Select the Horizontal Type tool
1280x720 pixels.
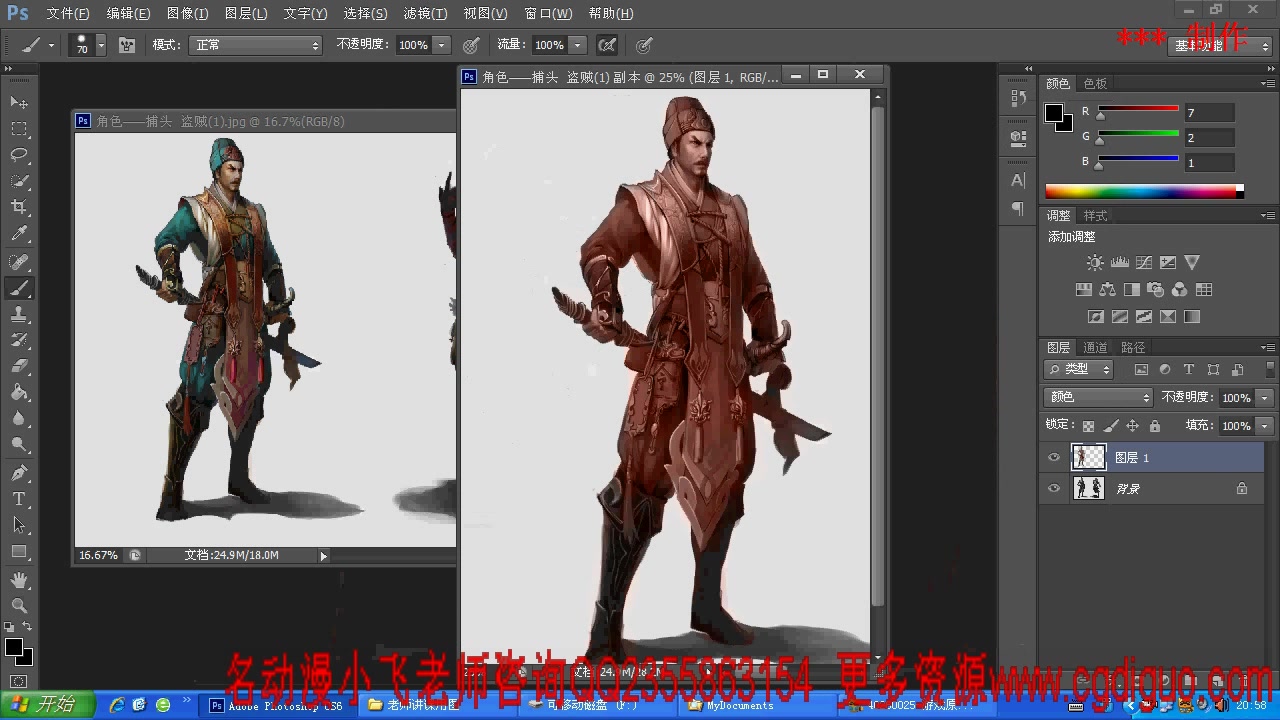(x=19, y=498)
